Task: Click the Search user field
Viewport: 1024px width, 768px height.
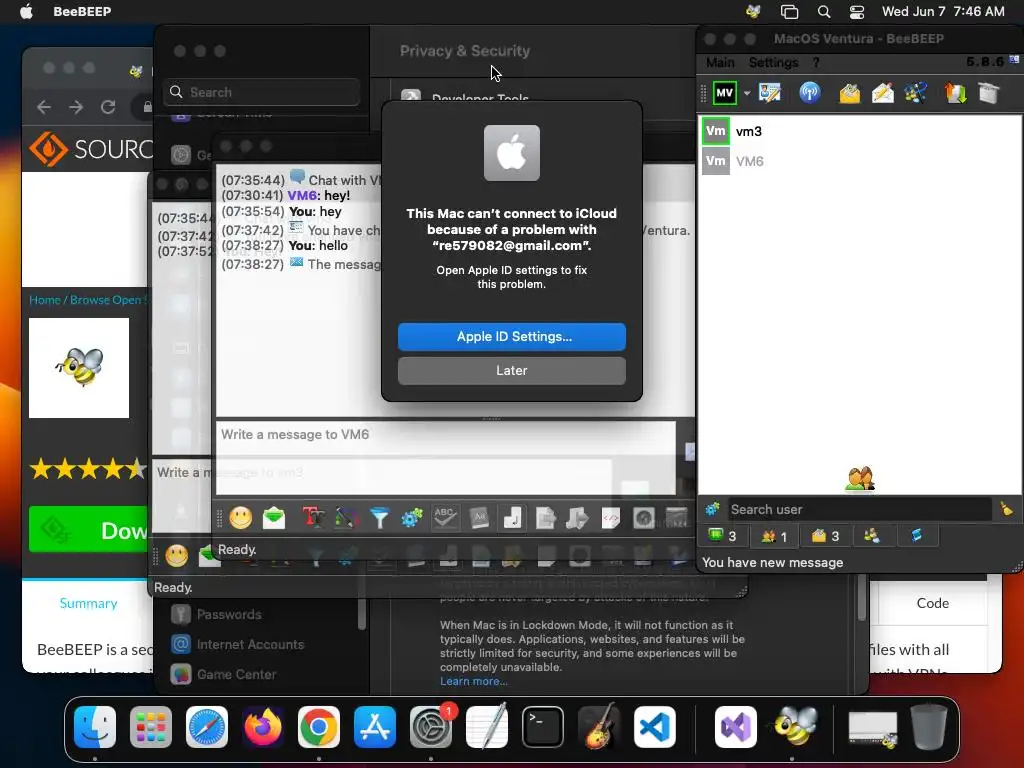Action: pos(859,509)
